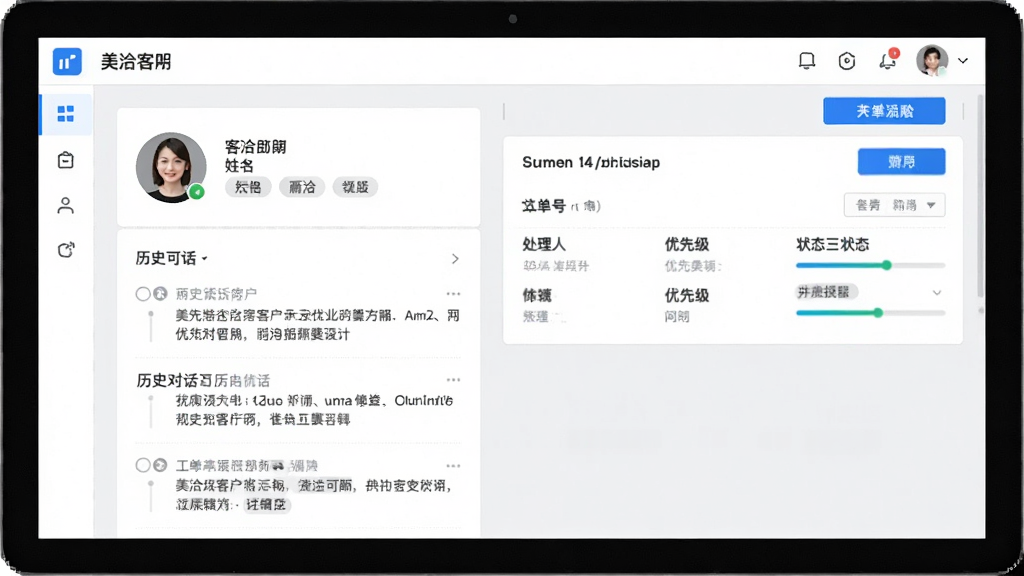Click the large blue button at top right
This screenshot has height=576, width=1024.
(x=884, y=111)
